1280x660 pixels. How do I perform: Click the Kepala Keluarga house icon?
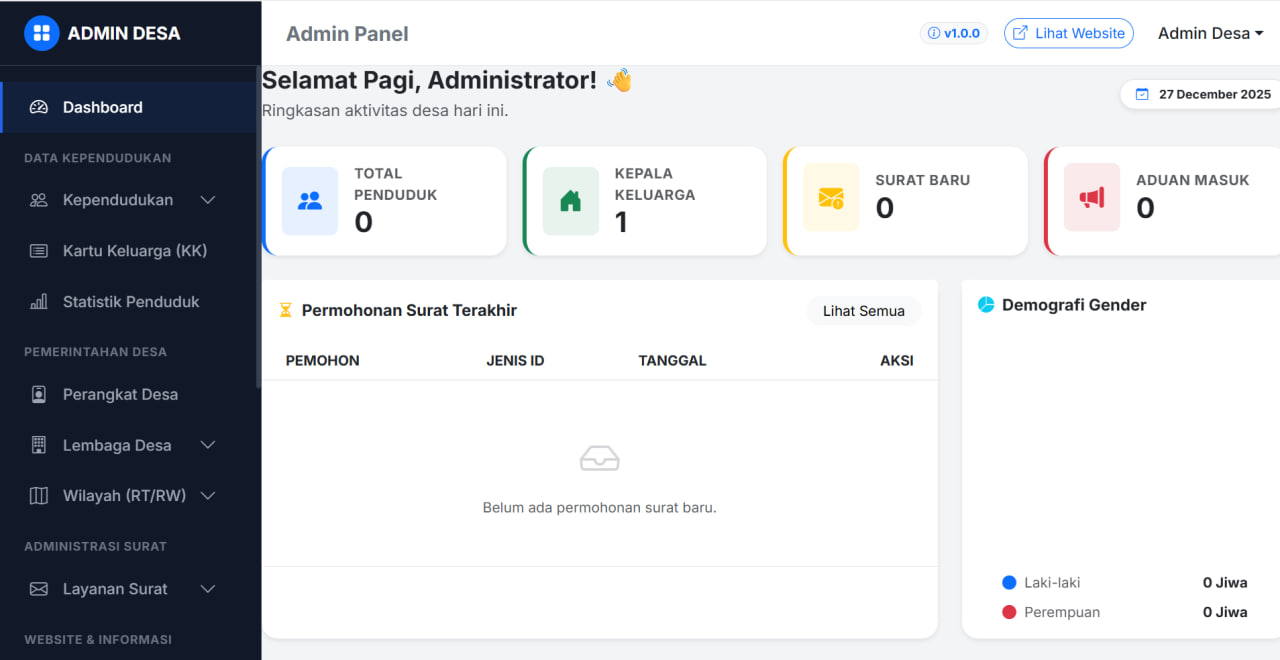click(570, 201)
